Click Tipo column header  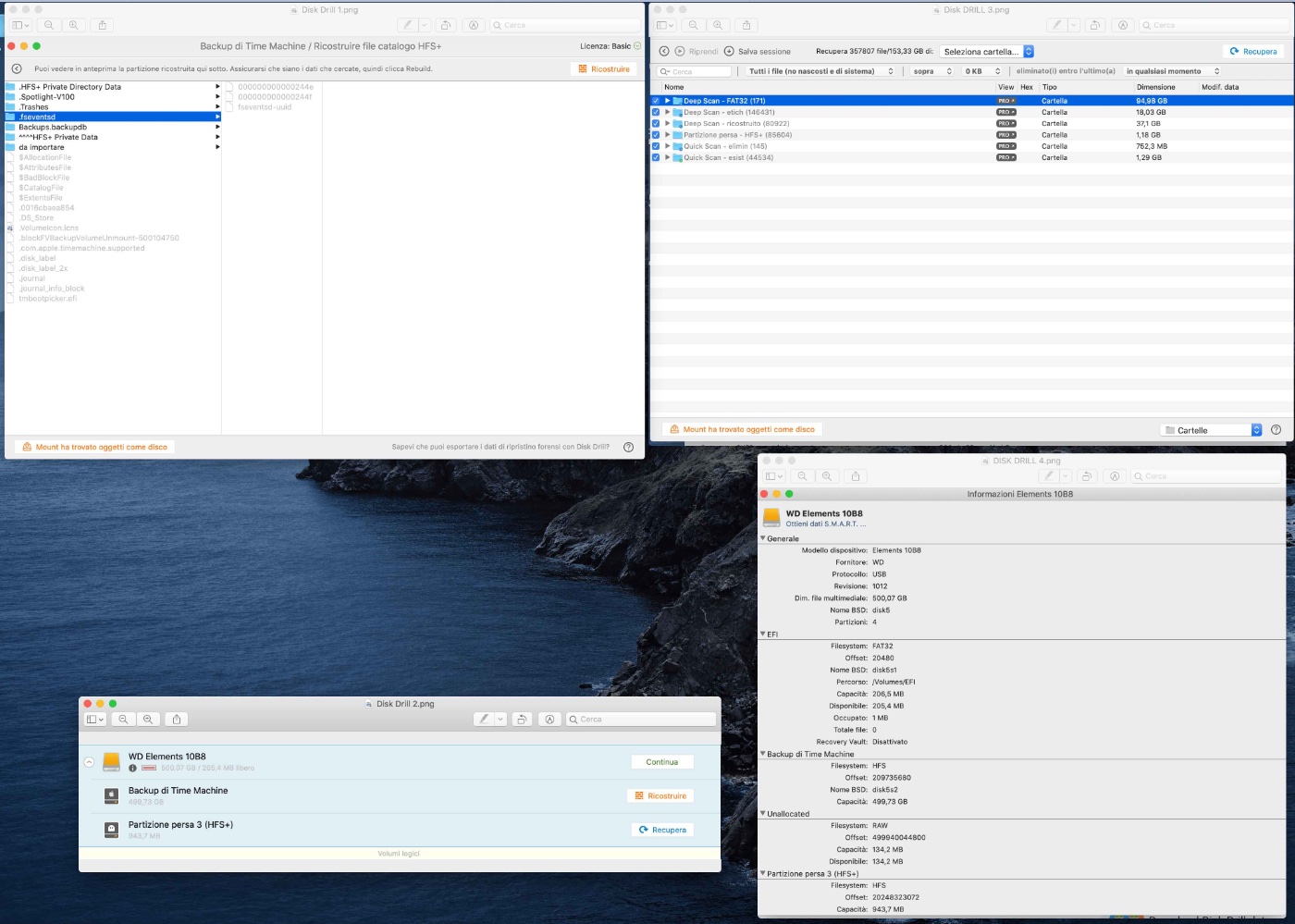click(x=1050, y=87)
